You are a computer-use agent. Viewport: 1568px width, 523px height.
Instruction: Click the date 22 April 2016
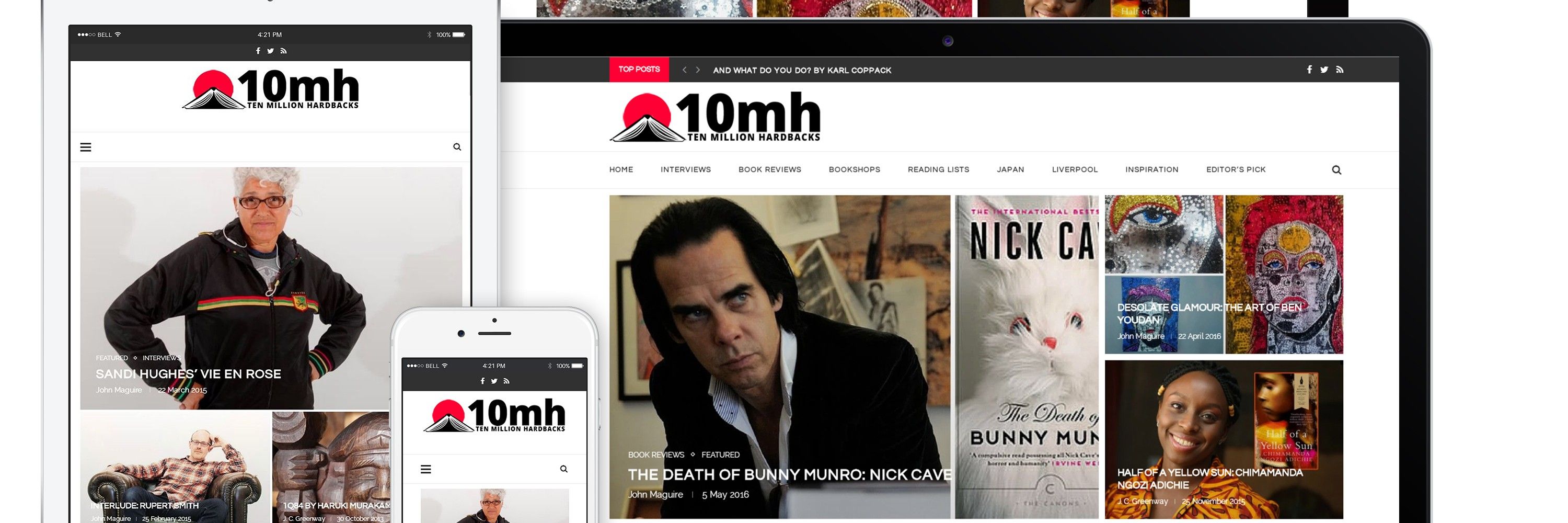(x=1199, y=336)
